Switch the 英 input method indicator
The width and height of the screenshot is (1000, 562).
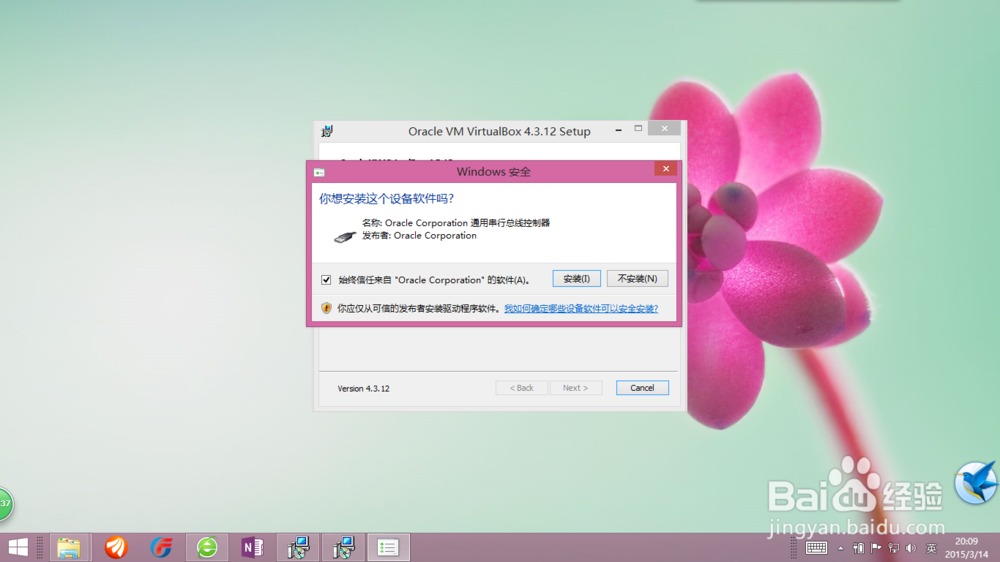(x=931, y=548)
